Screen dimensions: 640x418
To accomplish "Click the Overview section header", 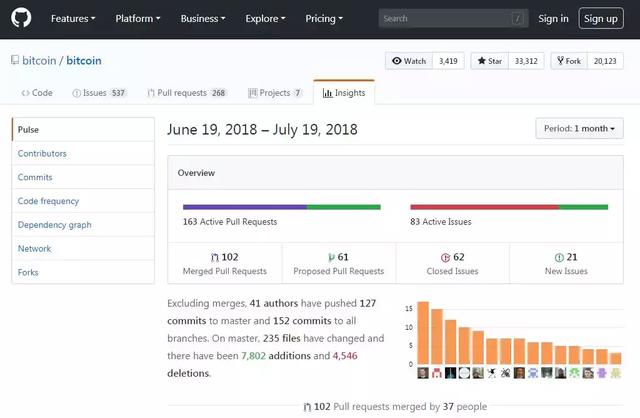I will click(396, 173).
